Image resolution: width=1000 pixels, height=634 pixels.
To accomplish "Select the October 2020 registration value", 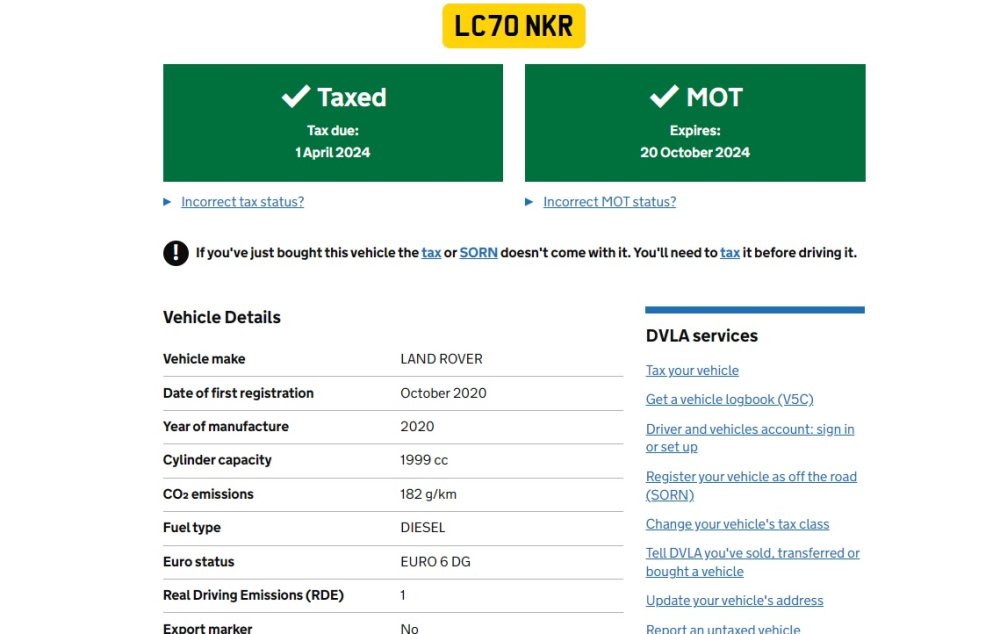I will click(443, 393).
